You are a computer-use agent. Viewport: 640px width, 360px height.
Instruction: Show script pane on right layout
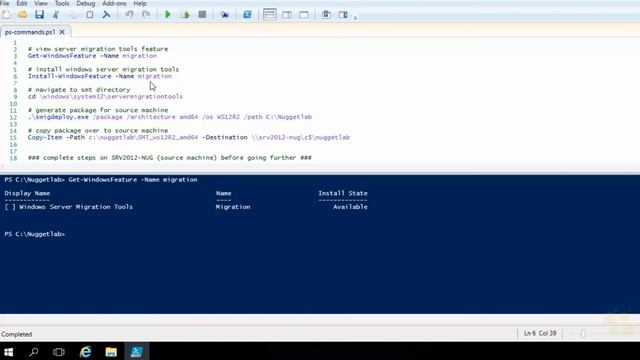click(x=287, y=15)
